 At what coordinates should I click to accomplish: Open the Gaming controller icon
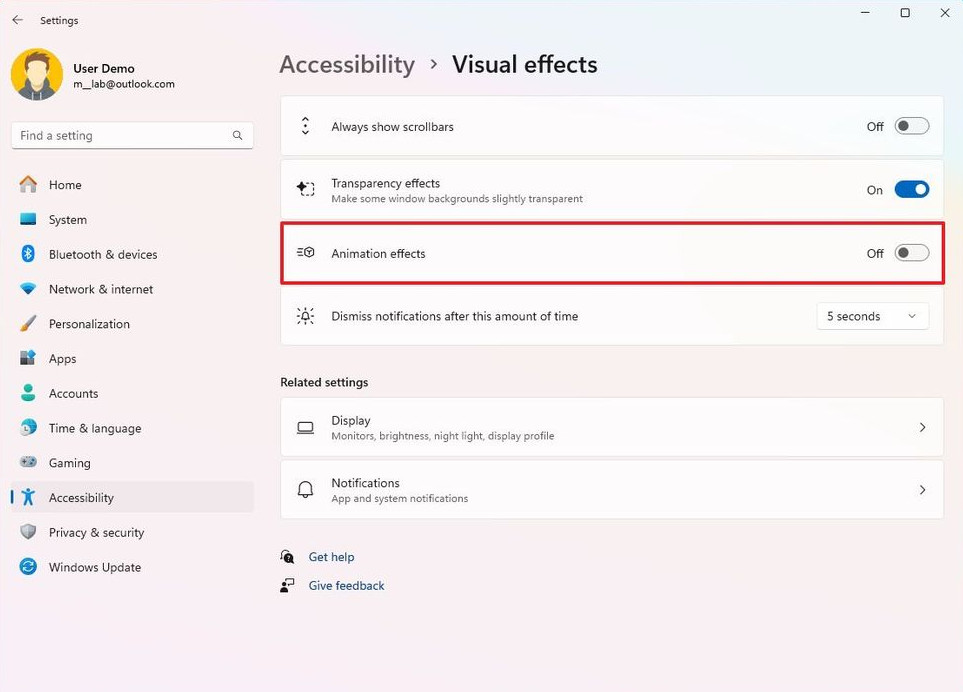click(28, 462)
